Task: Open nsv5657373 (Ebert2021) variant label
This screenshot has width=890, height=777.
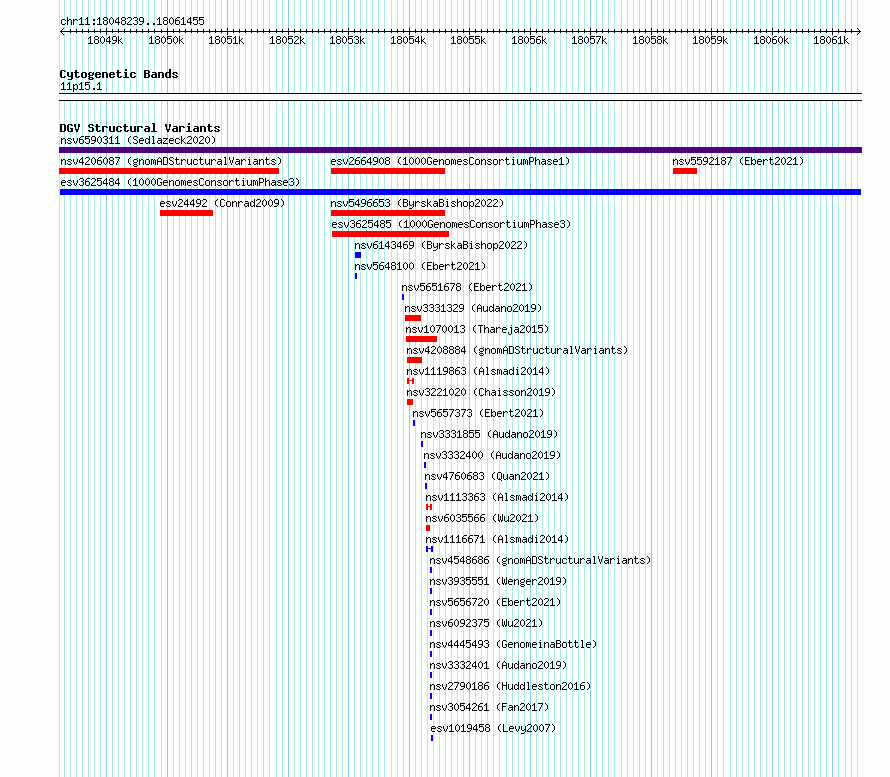Action: pos(478,413)
